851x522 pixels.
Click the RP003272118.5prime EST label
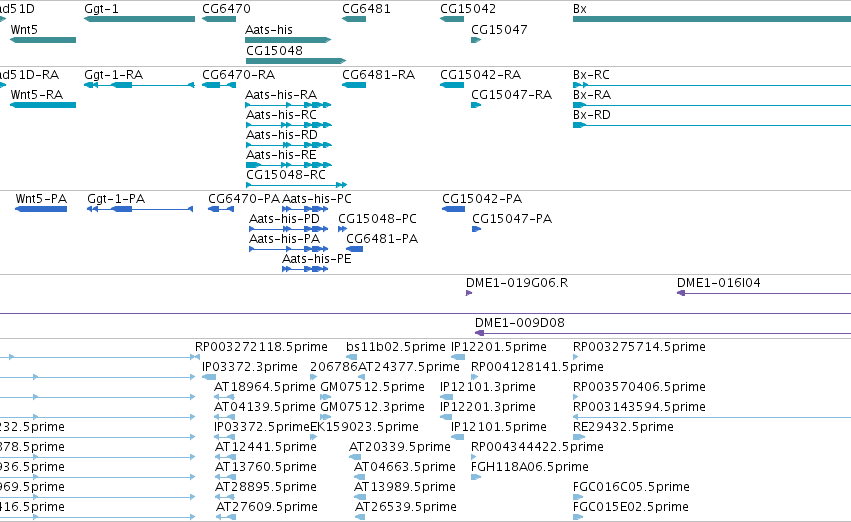pyautogui.click(x=261, y=347)
